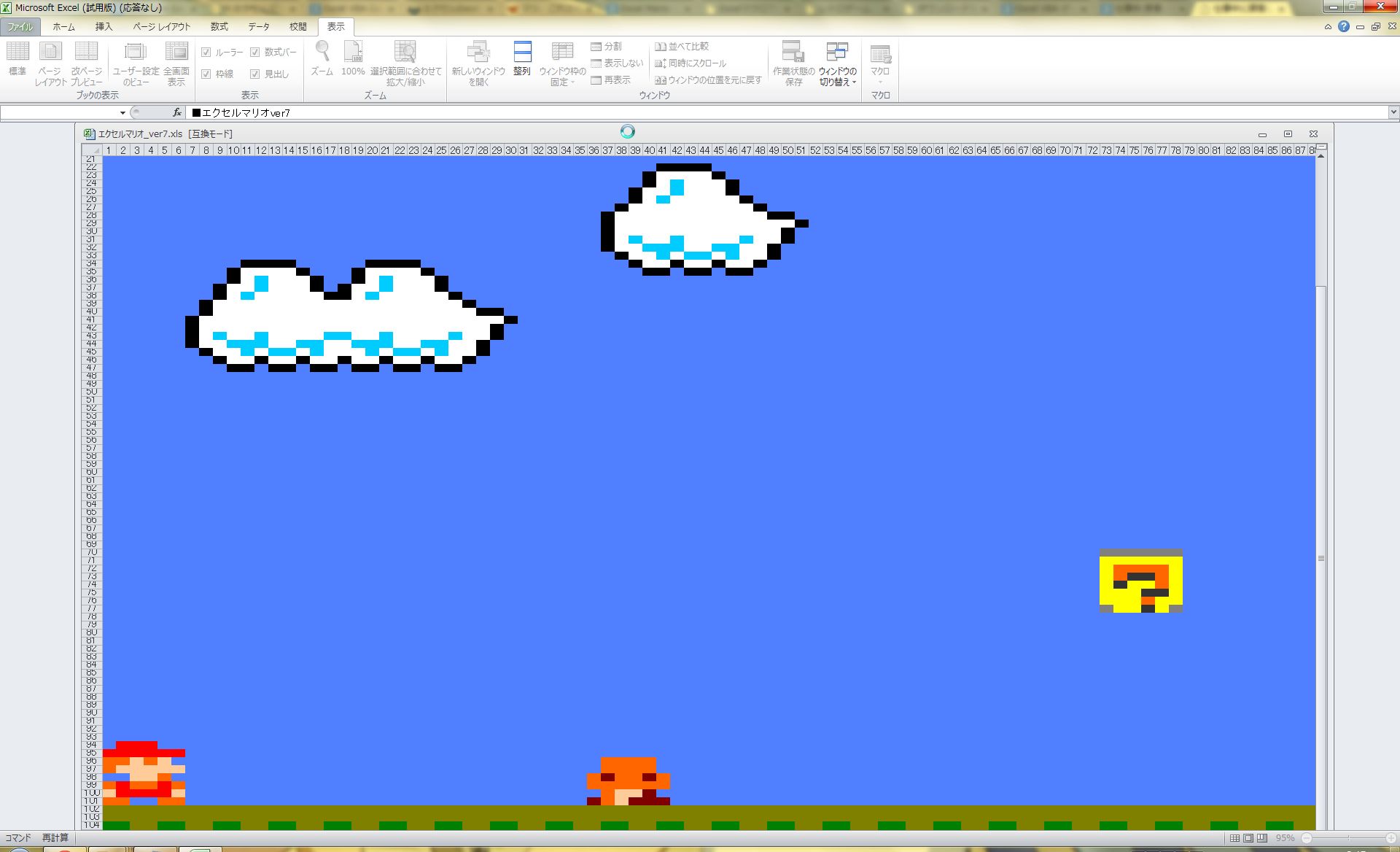Click 分割 split window icon

pos(607,46)
